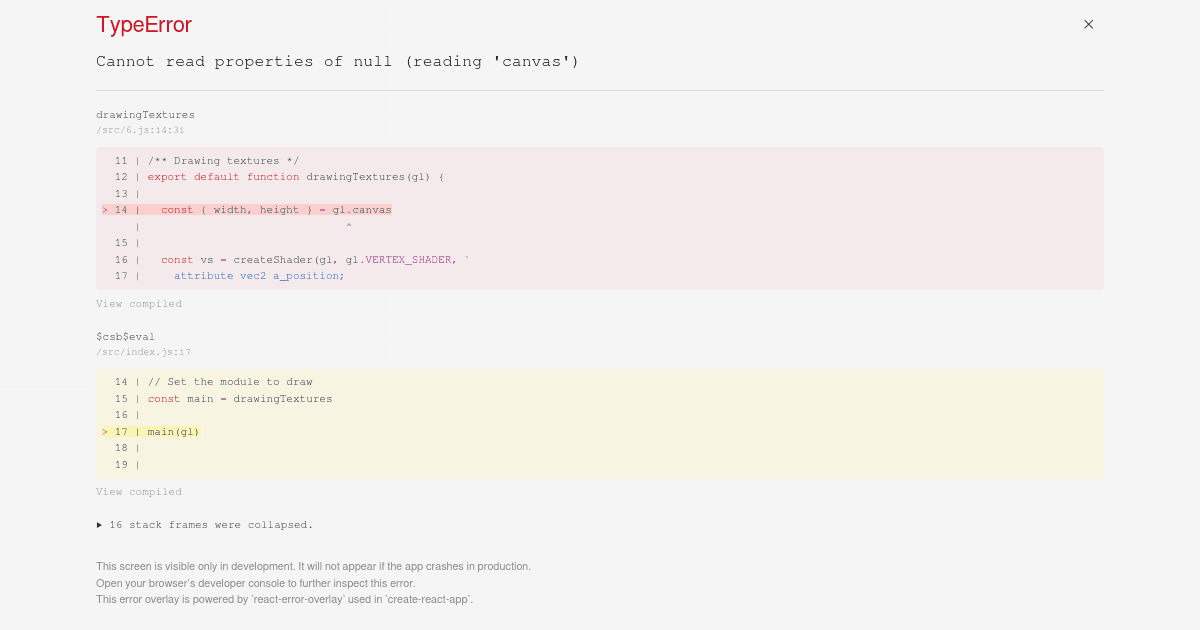This screenshot has height=630, width=1200.
Task: Open the /src/index.js:17 source file
Action: (143, 351)
